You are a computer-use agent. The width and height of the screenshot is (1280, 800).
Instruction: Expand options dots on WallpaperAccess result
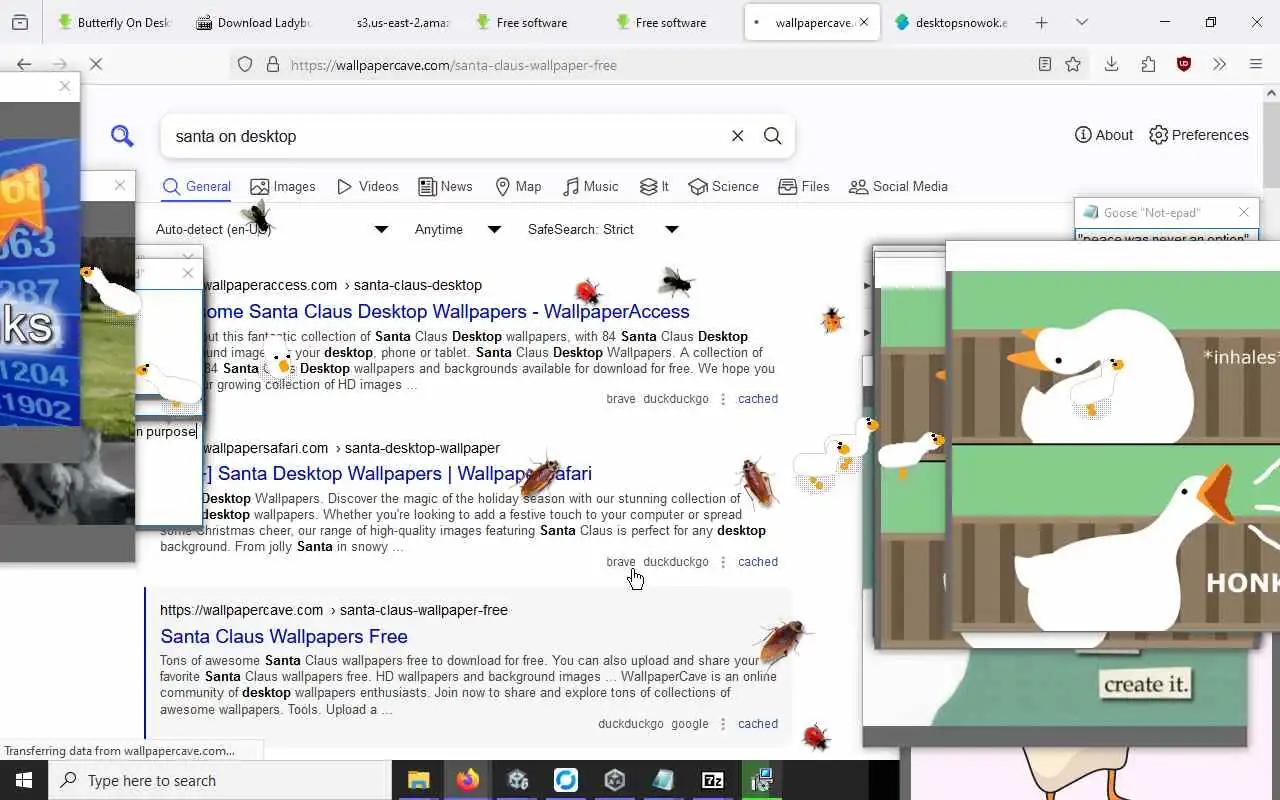(x=723, y=399)
